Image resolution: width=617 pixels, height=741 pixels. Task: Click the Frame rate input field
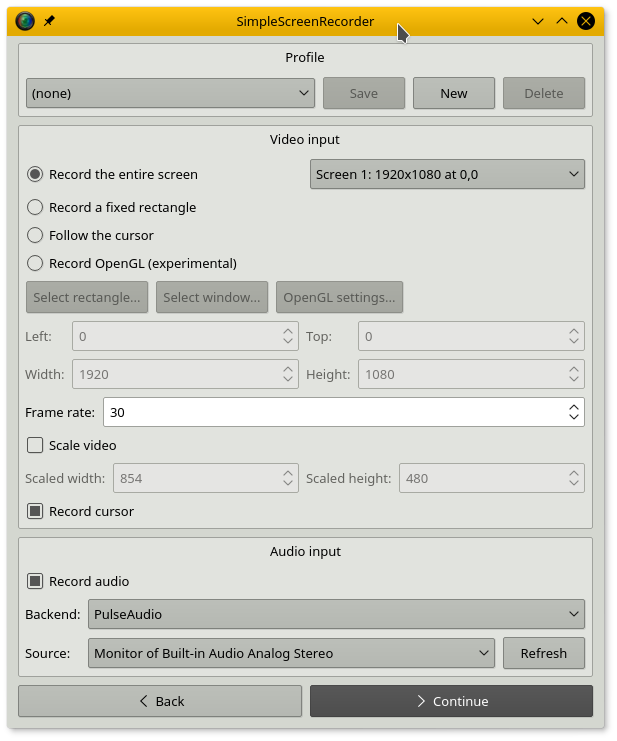330,412
